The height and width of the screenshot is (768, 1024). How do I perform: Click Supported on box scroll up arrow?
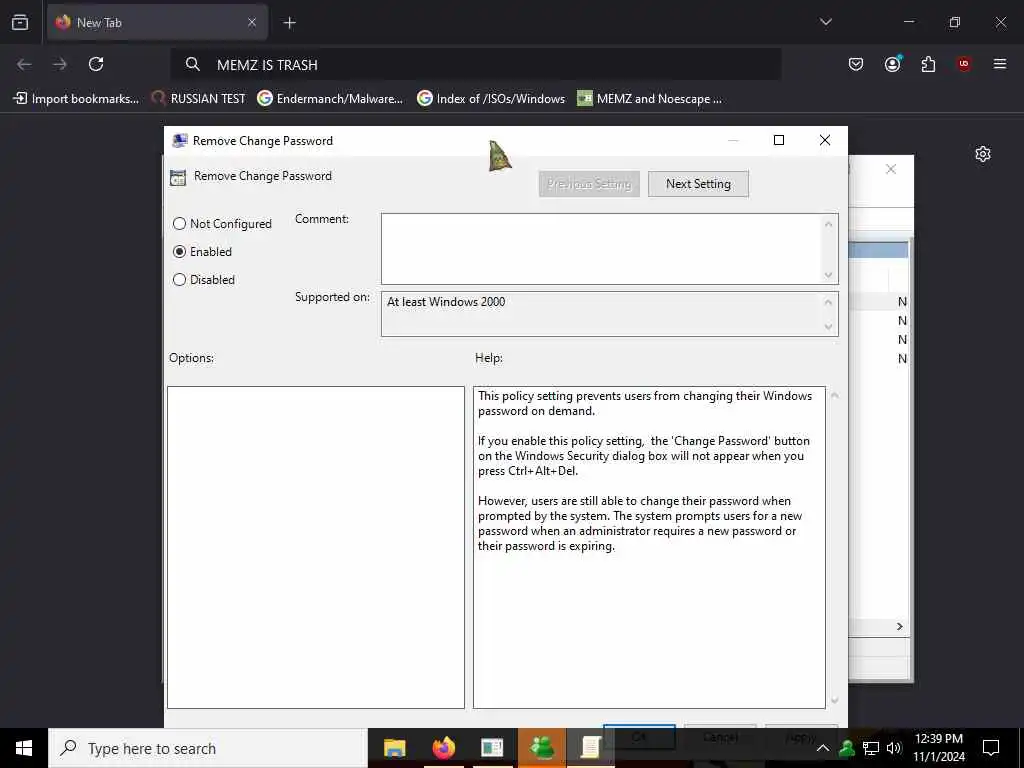click(829, 302)
